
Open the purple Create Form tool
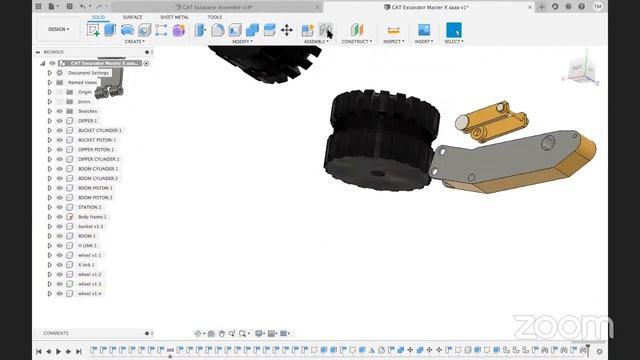click(x=179, y=30)
